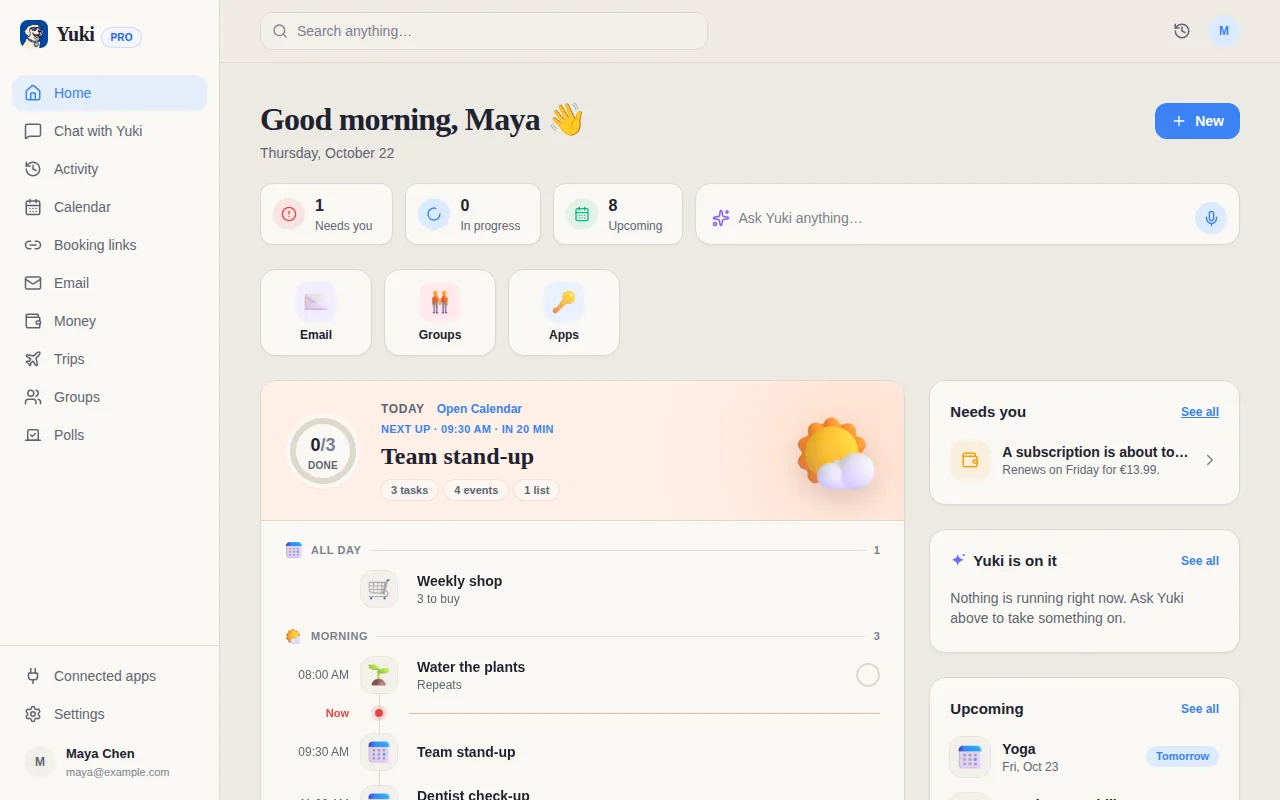See all in Yuki is on it
The width and height of the screenshot is (1280, 800).
coord(1200,561)
